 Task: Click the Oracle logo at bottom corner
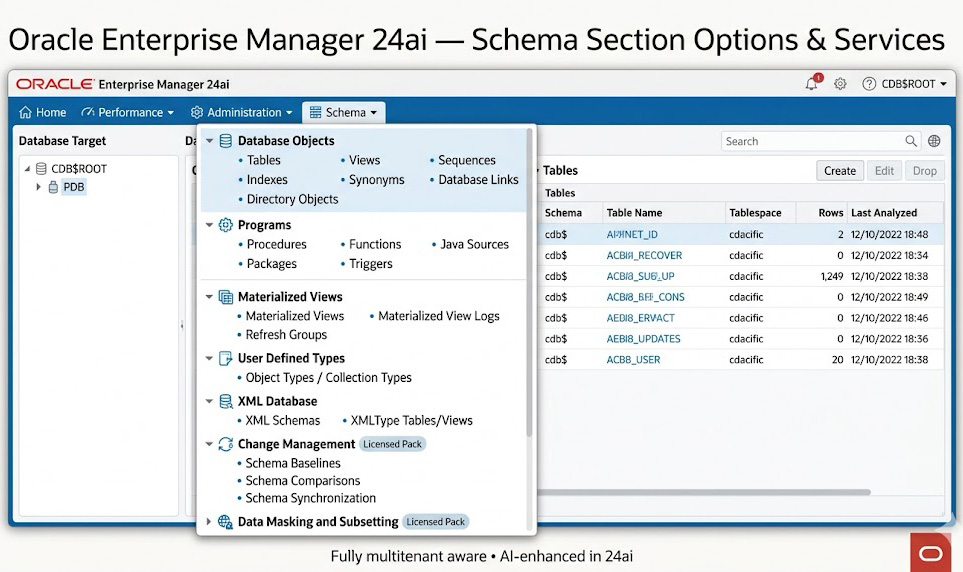pyautogui.click(x=930, y=553)
